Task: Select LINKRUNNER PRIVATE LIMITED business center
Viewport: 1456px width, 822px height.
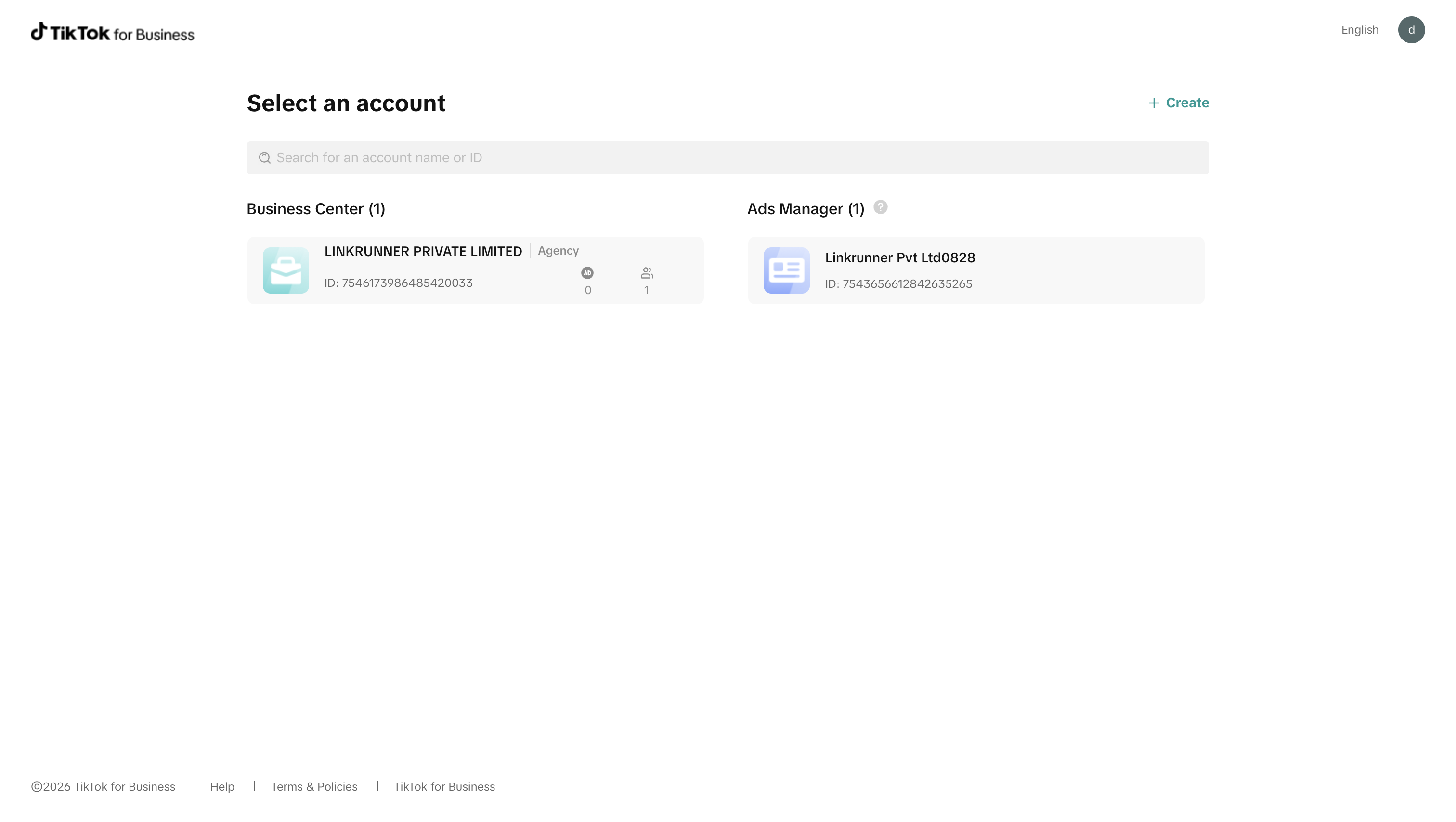Action: [x=475, y=270]
